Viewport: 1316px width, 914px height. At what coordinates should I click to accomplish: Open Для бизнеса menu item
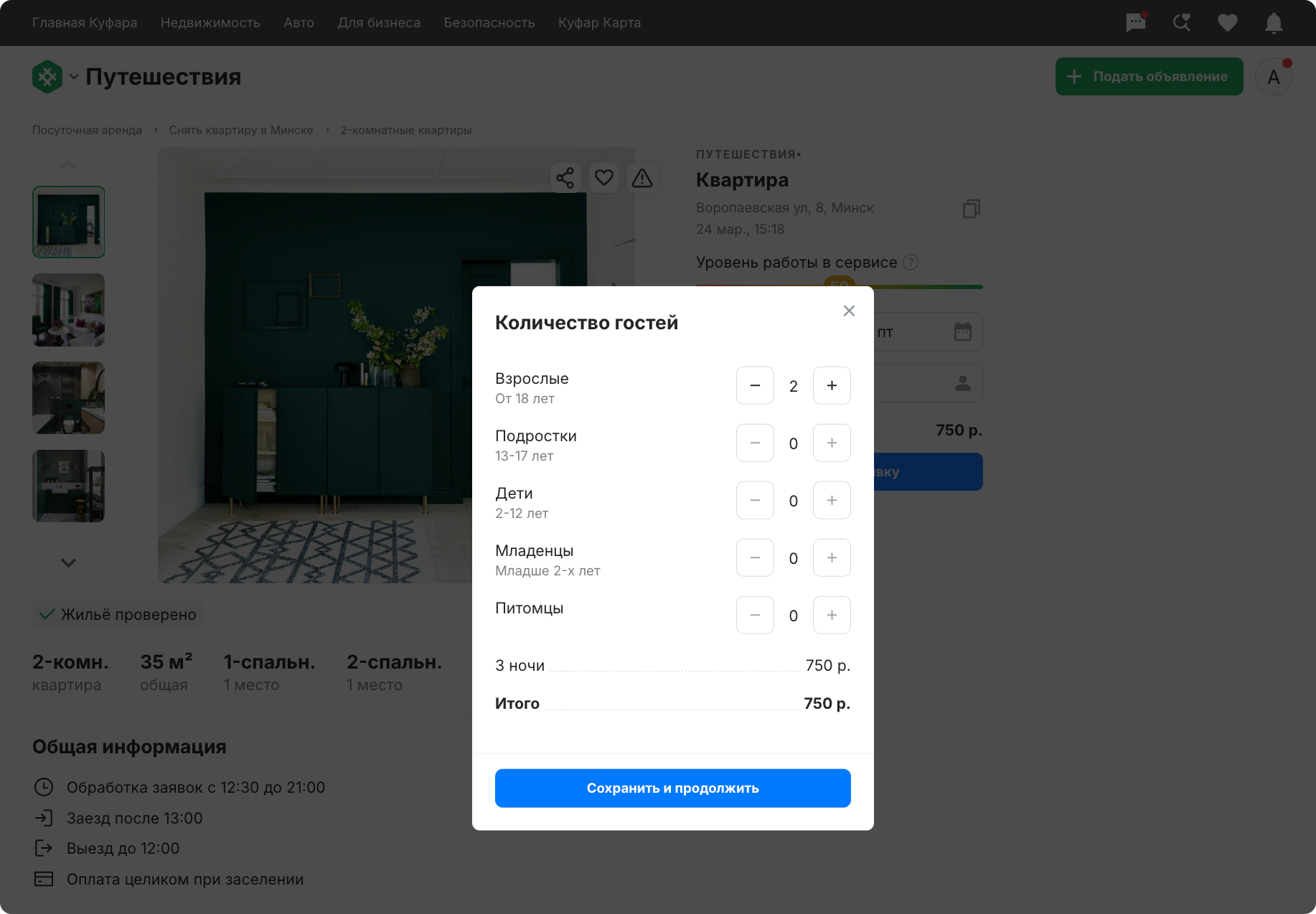(x=379, y=23)
